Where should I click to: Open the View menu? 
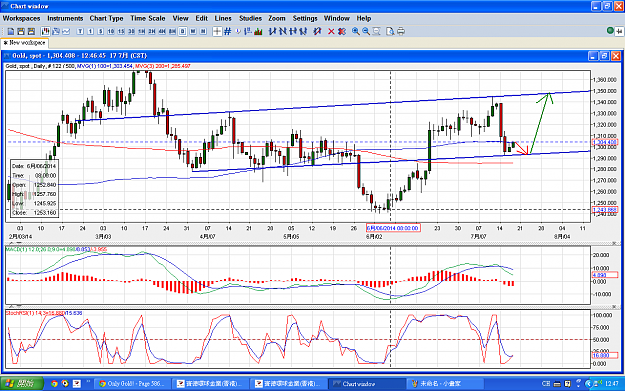click(x=180, y=18)
